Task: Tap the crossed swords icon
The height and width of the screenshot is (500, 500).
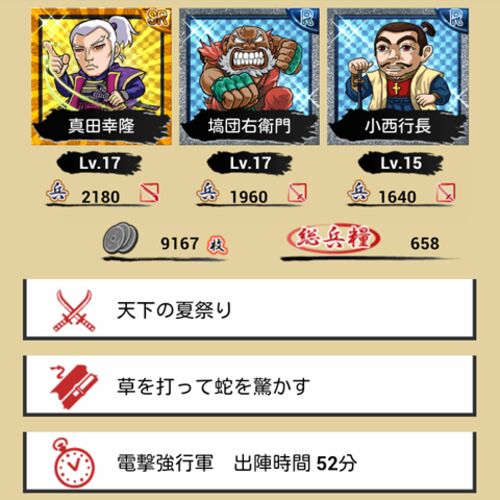Action: click(74, 311)
